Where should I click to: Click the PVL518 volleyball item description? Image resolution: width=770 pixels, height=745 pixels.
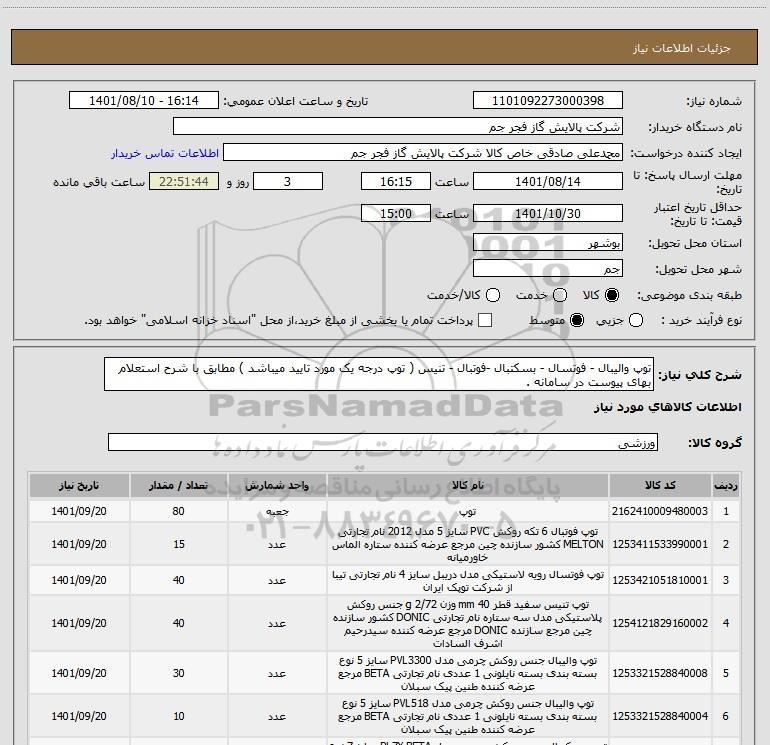tap(468, 717)
